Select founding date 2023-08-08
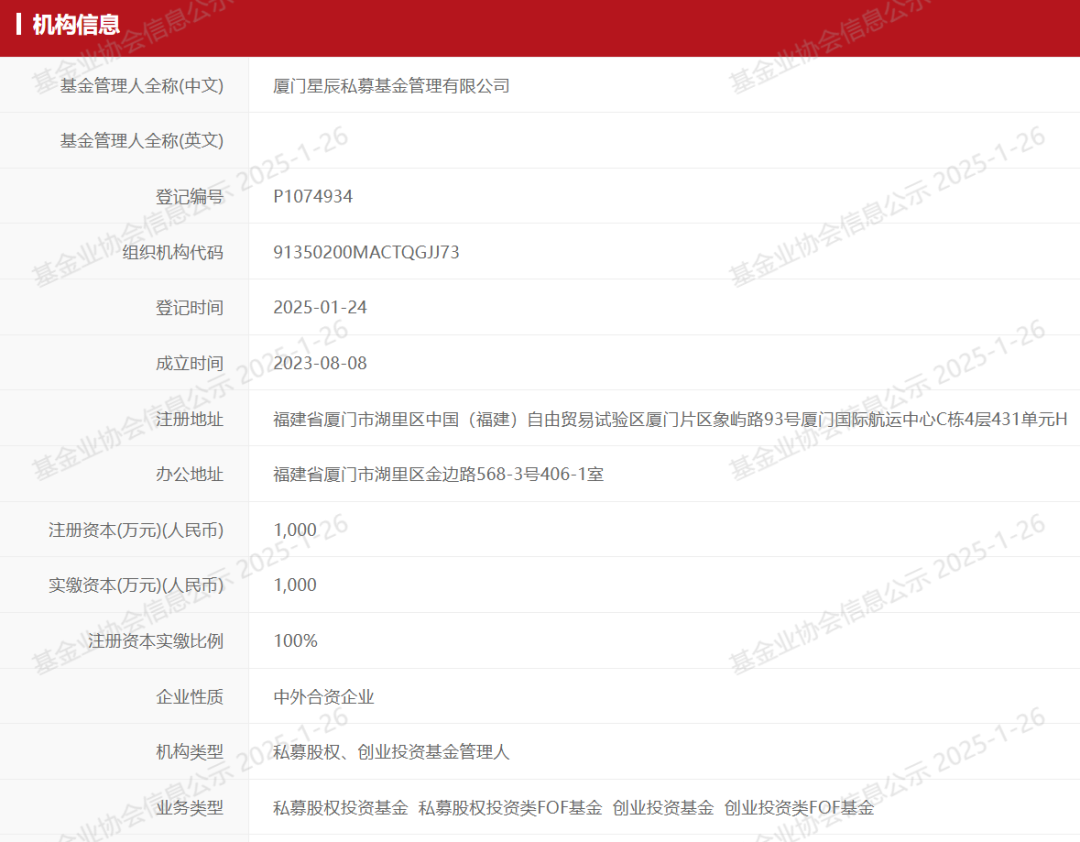The width and height of the screenshot is (1080, 842). tap(320, 363)
